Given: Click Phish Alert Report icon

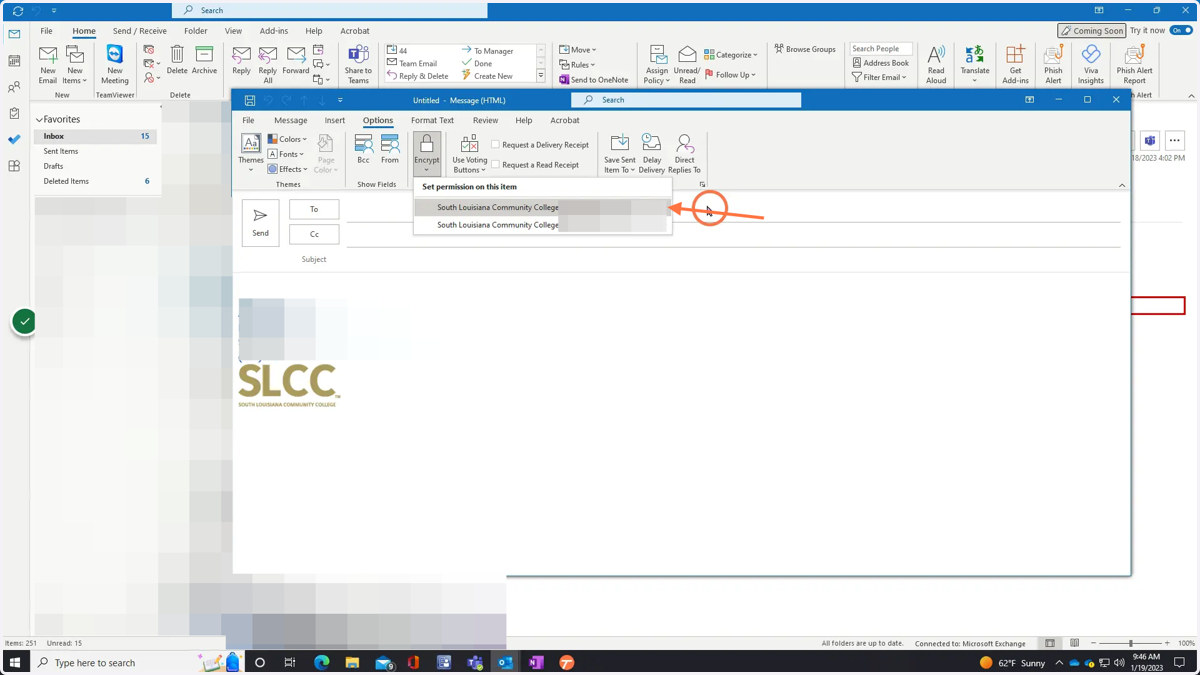Looking at the screenshot, I should (1135, 65).
